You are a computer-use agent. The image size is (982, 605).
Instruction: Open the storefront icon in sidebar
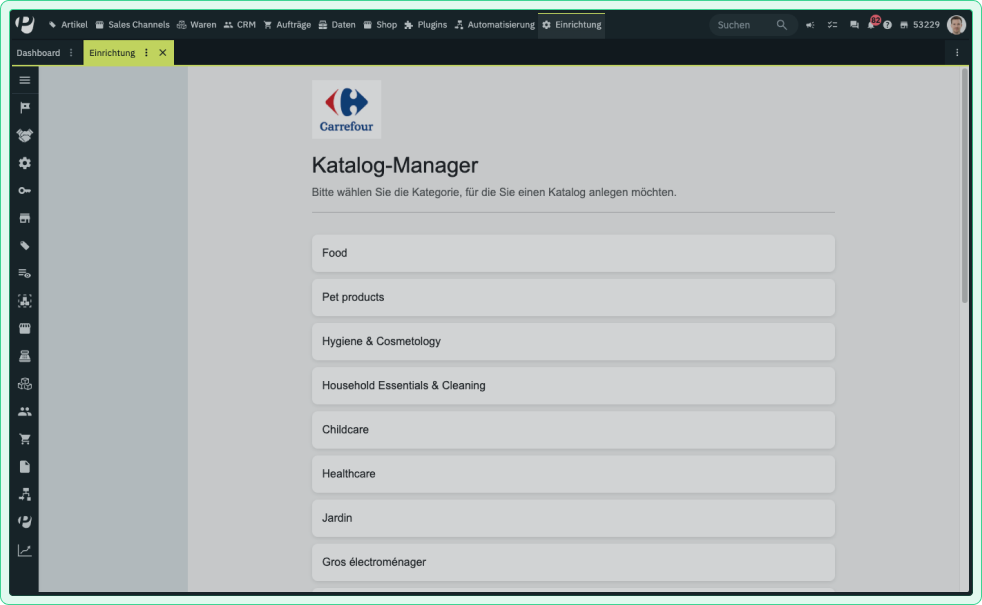click(24, 218)
